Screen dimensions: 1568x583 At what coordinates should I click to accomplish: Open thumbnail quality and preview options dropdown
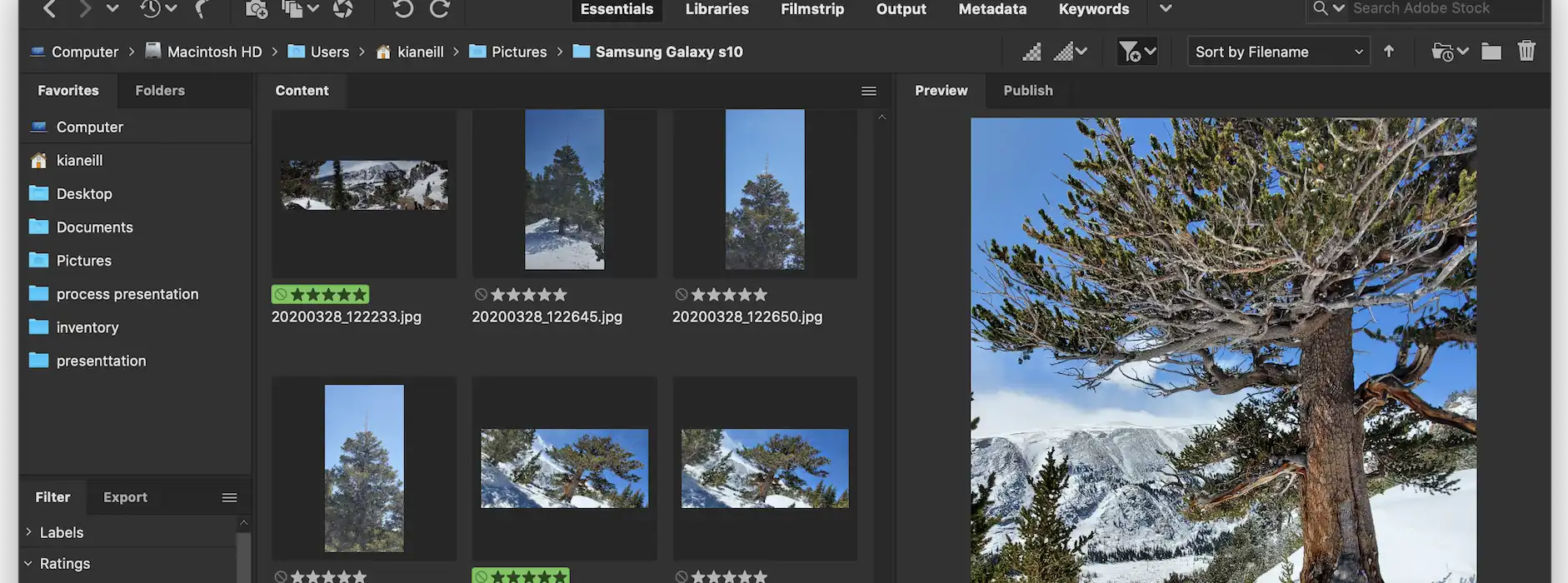(1071, 52)
